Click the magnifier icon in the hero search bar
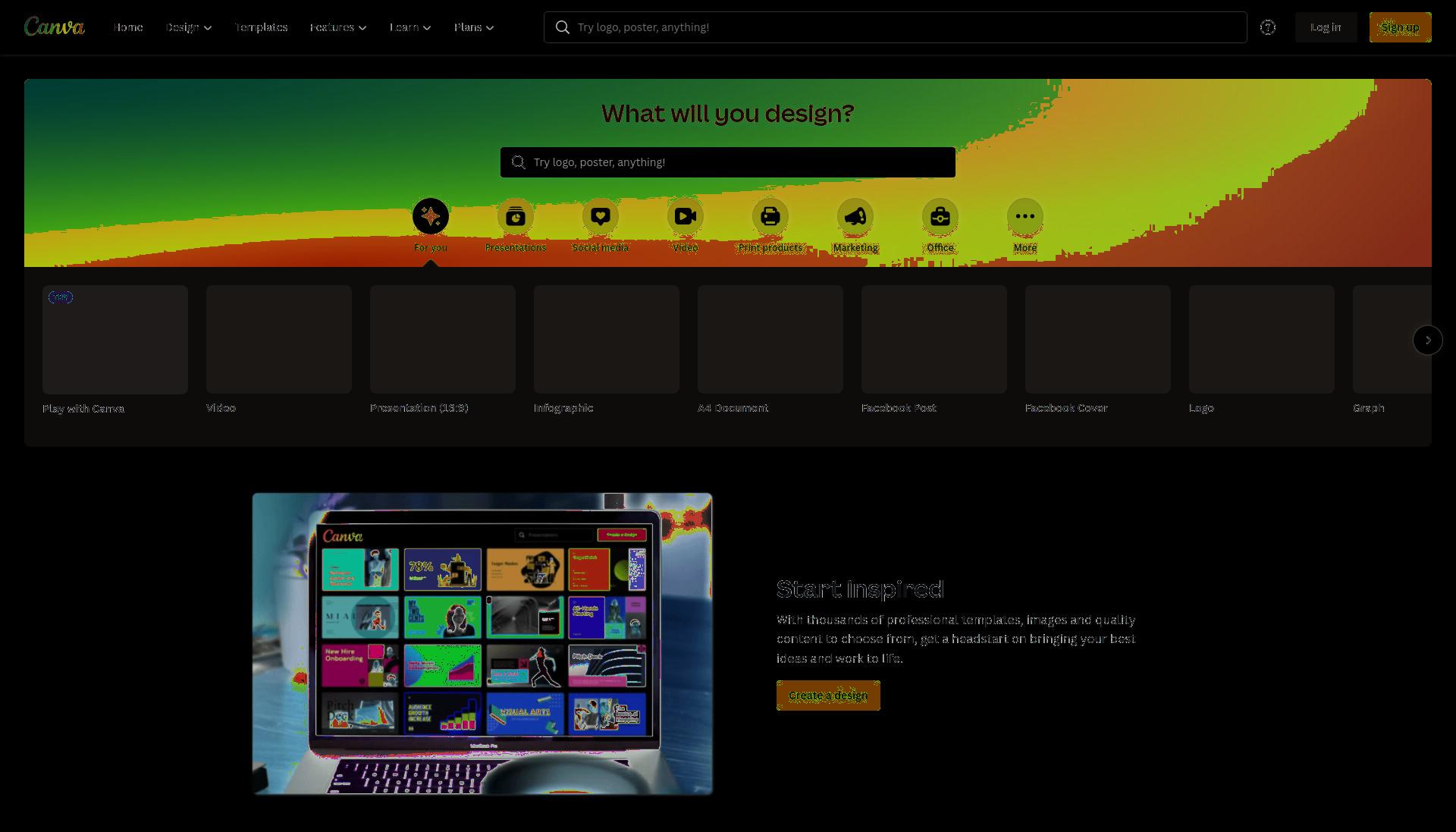 pos(519,162)
